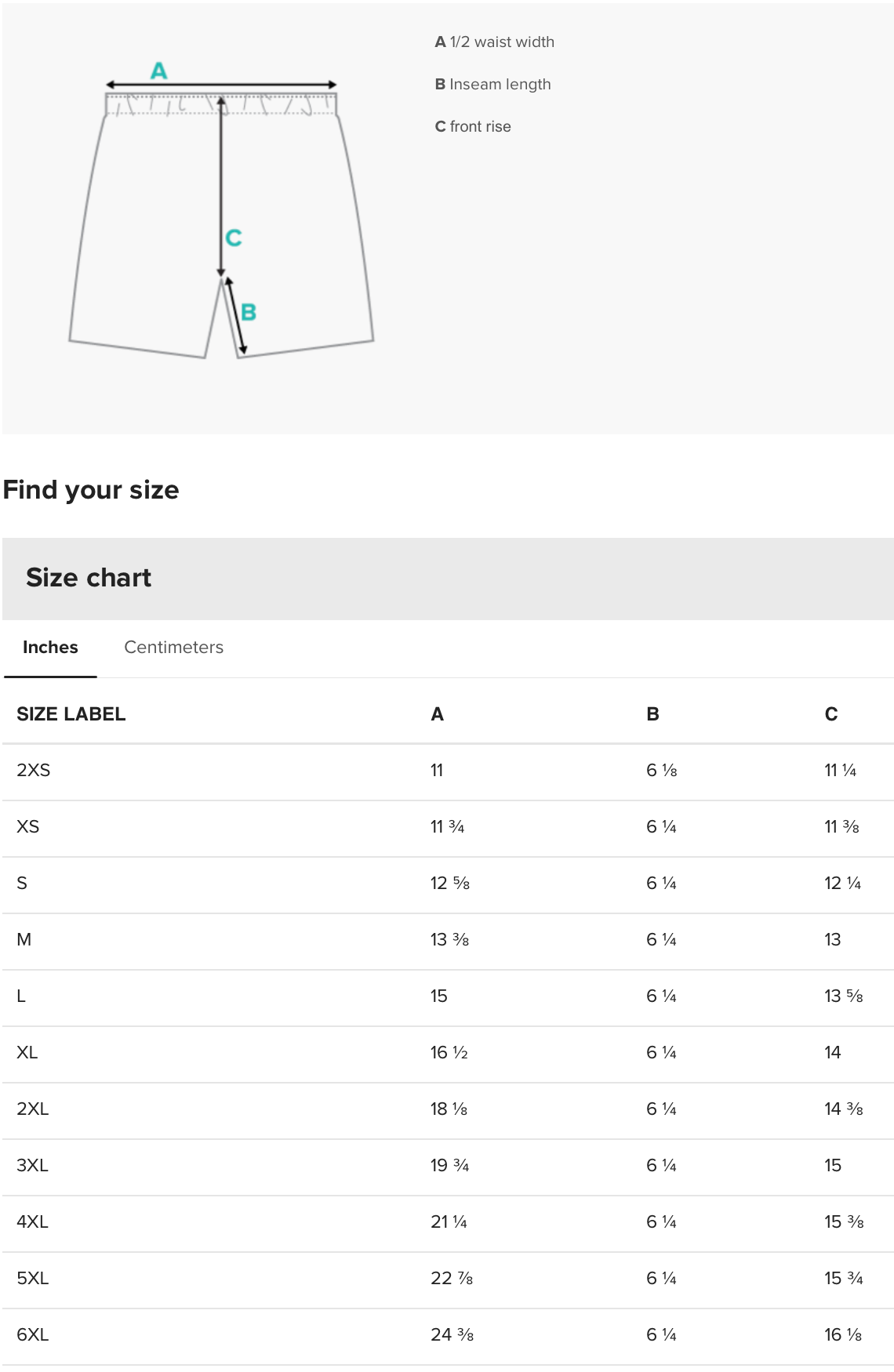Click column header C in table
Screen dimensions: 894x1372
coord(831,714)
